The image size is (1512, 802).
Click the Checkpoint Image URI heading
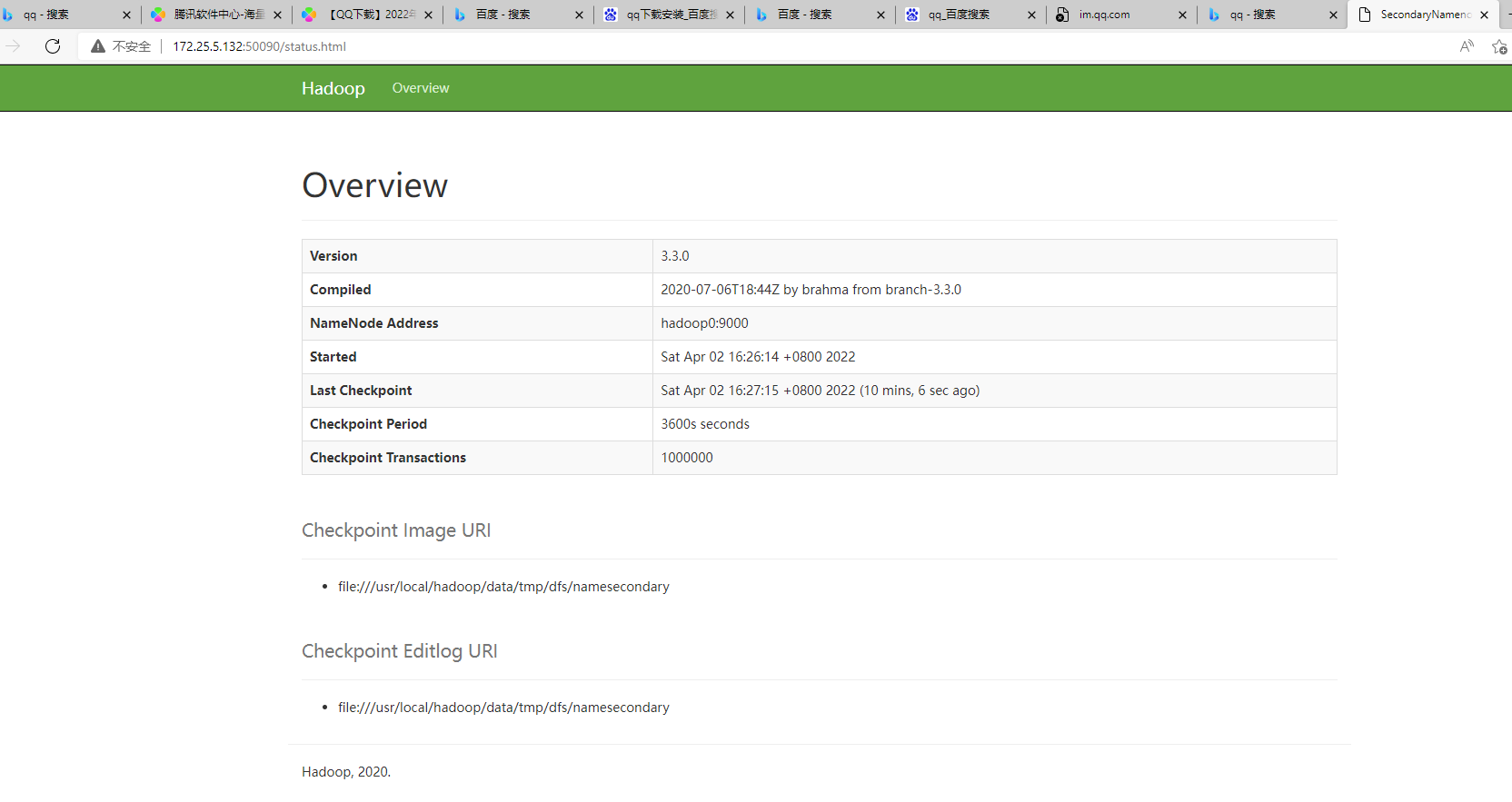(x=396, y=530)
